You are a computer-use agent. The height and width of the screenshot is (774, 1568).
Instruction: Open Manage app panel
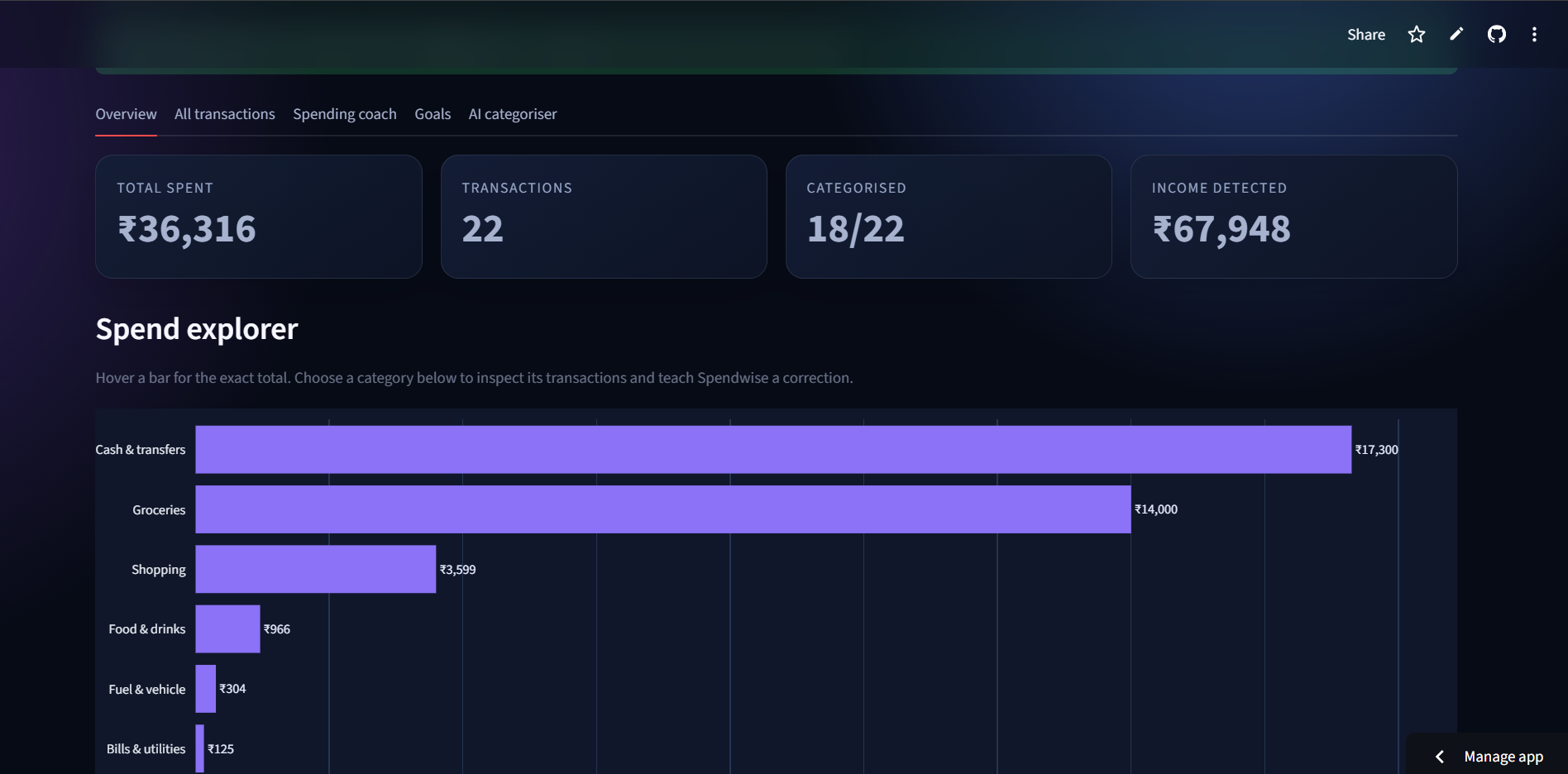(1503, 757)
